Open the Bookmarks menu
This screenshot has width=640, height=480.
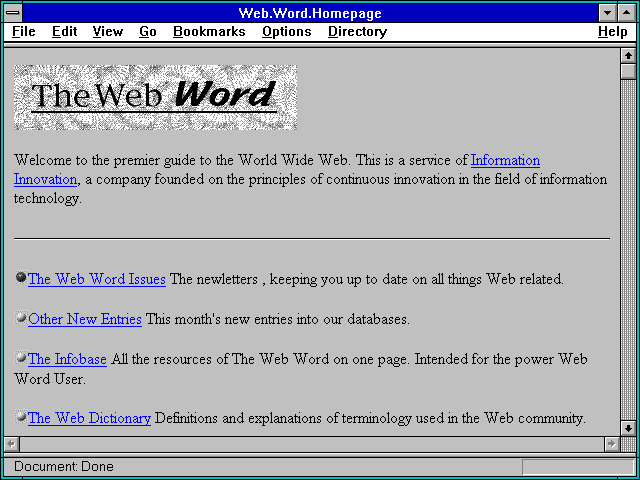click(x=209, y=31)
